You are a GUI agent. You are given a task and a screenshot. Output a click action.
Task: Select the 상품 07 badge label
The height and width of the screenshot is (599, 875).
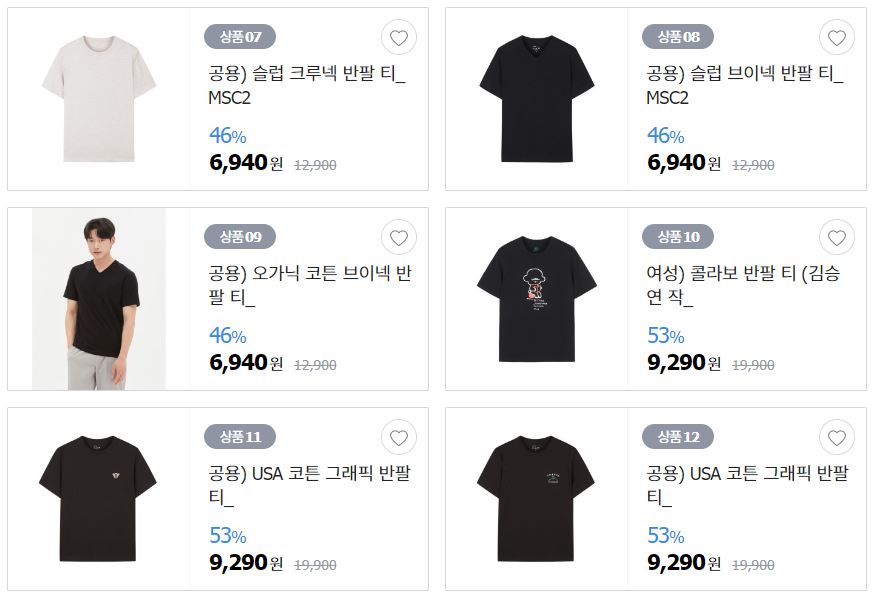[x=240, y=37]
